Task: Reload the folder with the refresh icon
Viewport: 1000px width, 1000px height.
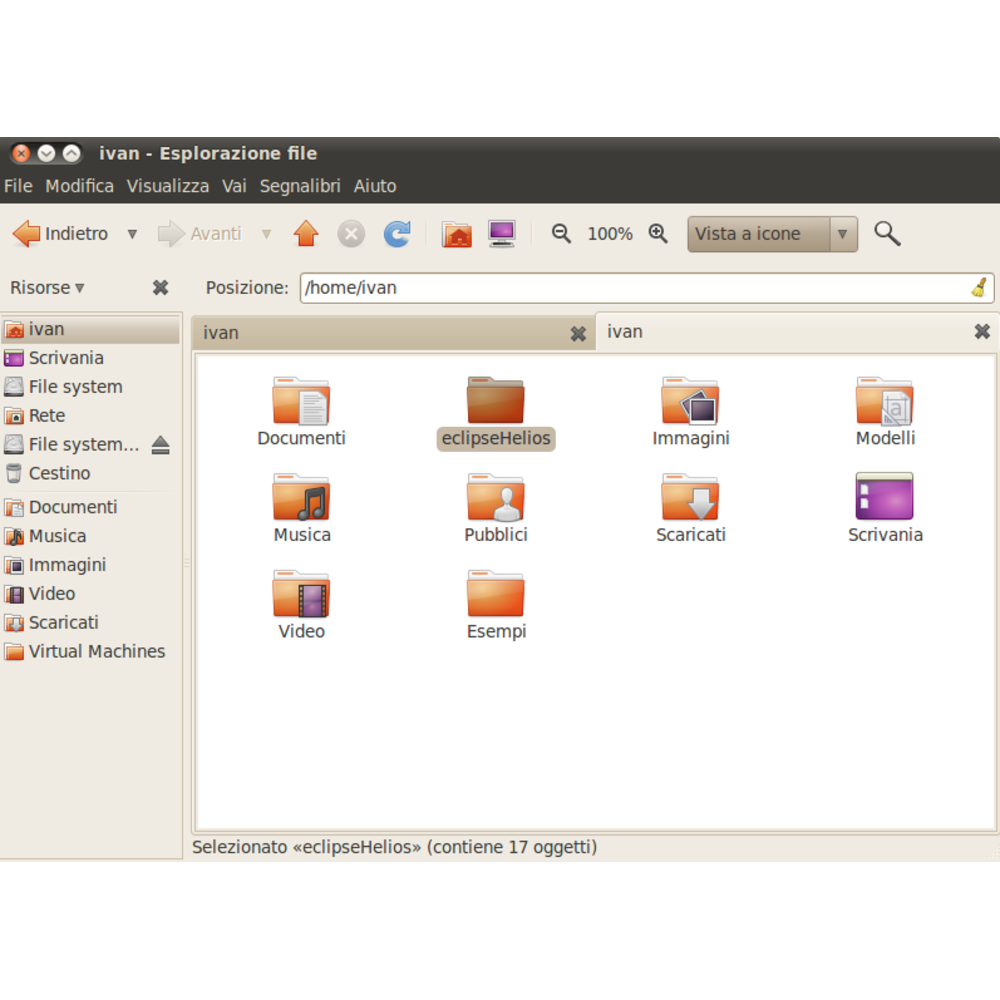Action: pos(397,234)
